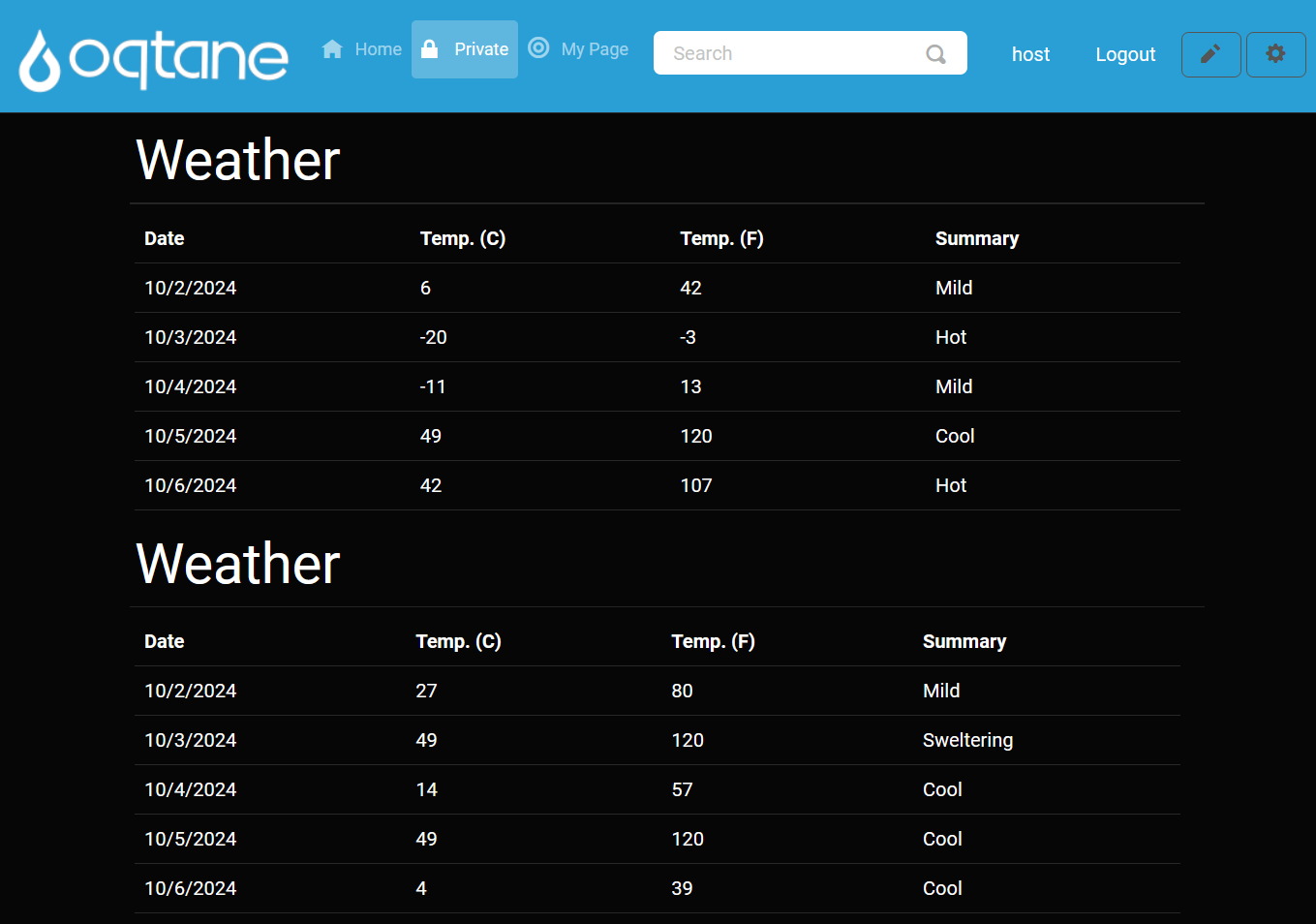Click the 4 Celsius cell
Viewport: 1316px width, 924px height.
421,888
